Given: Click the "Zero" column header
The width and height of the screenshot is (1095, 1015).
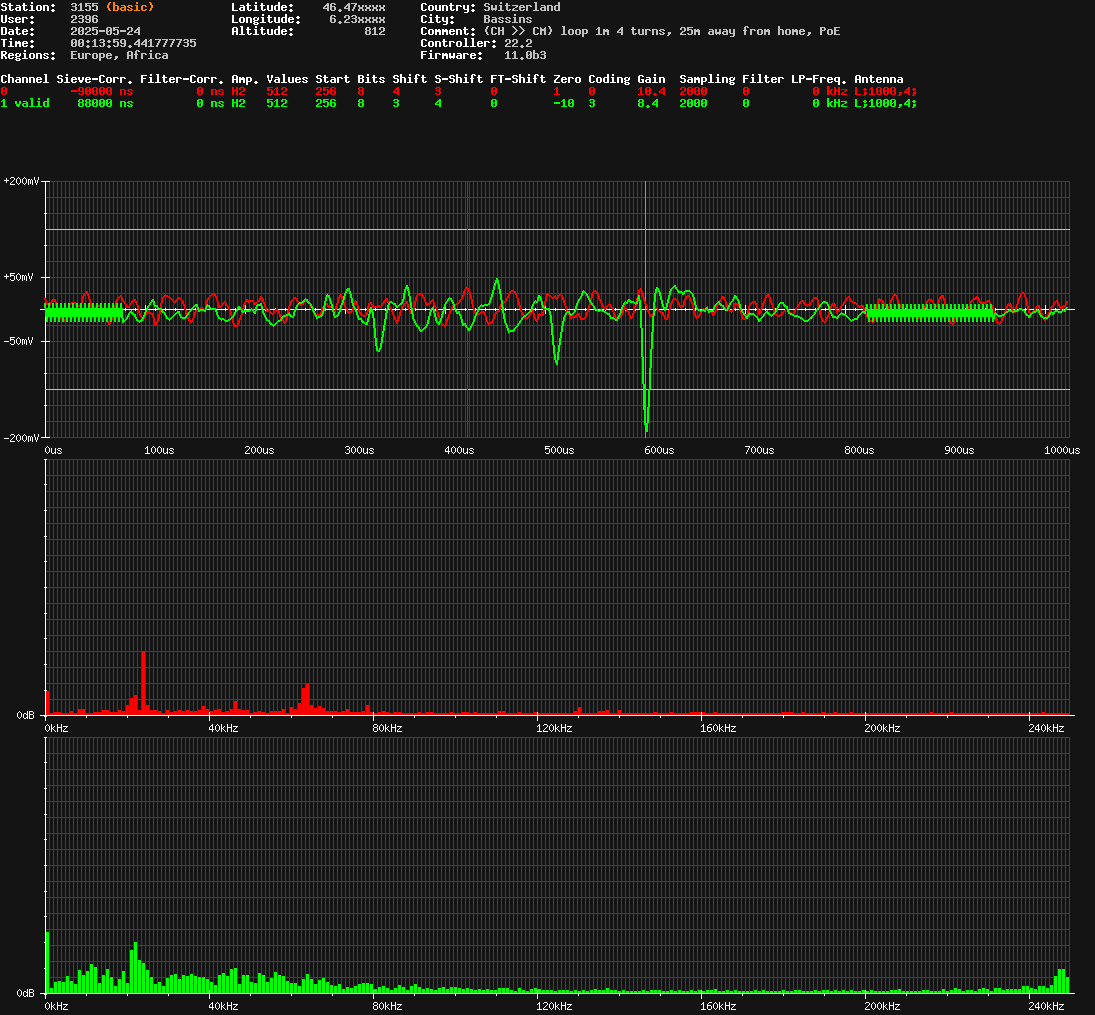Looking at the screenshot, I should tap(567, 79).
